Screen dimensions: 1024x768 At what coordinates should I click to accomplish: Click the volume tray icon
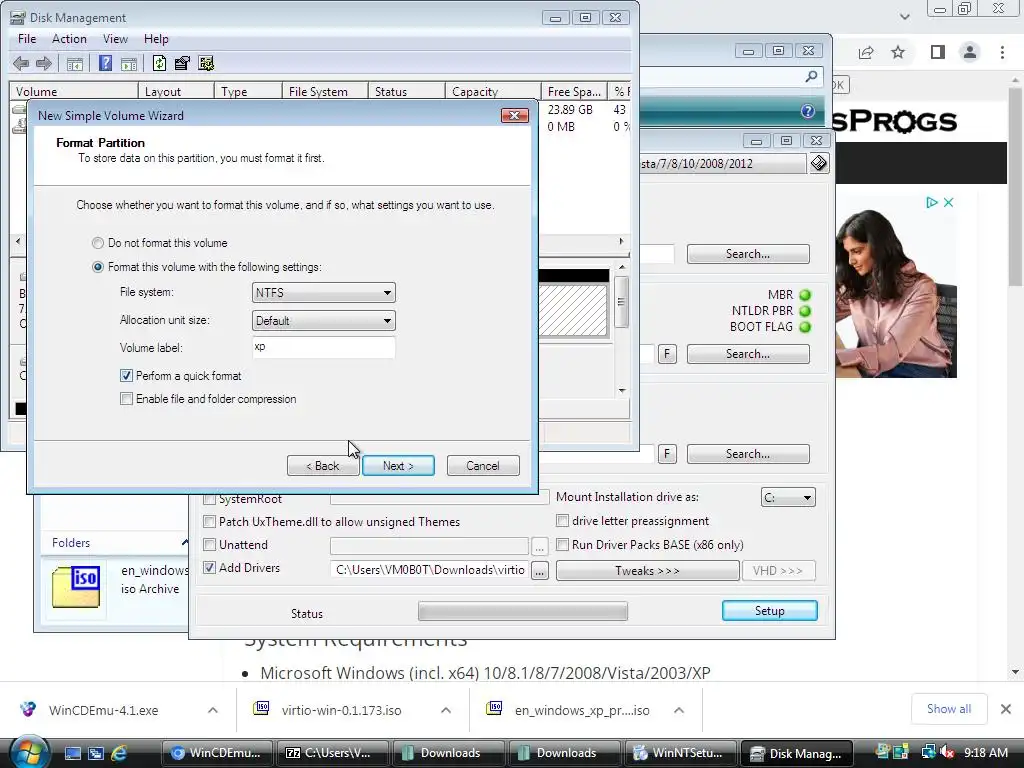[x=946, y=753]
